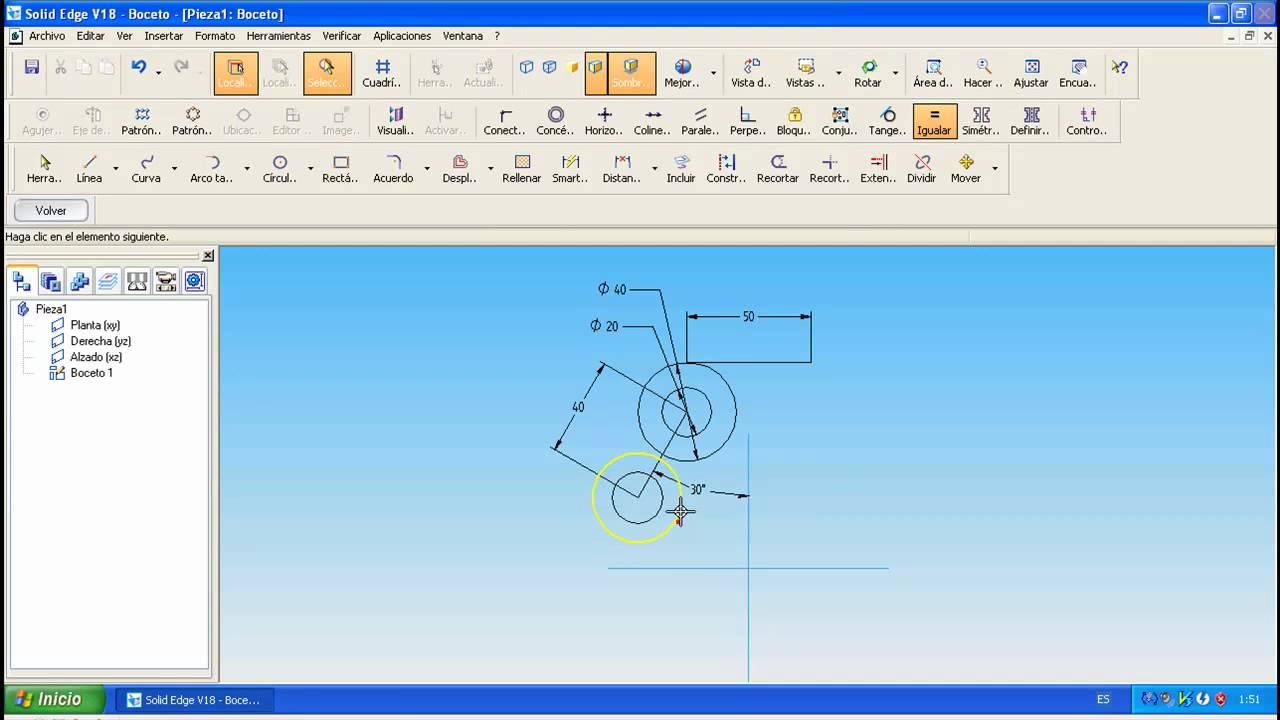
Task: Open the Acuerdo tool dropdown arrow
Action: [x=427, y=168]
